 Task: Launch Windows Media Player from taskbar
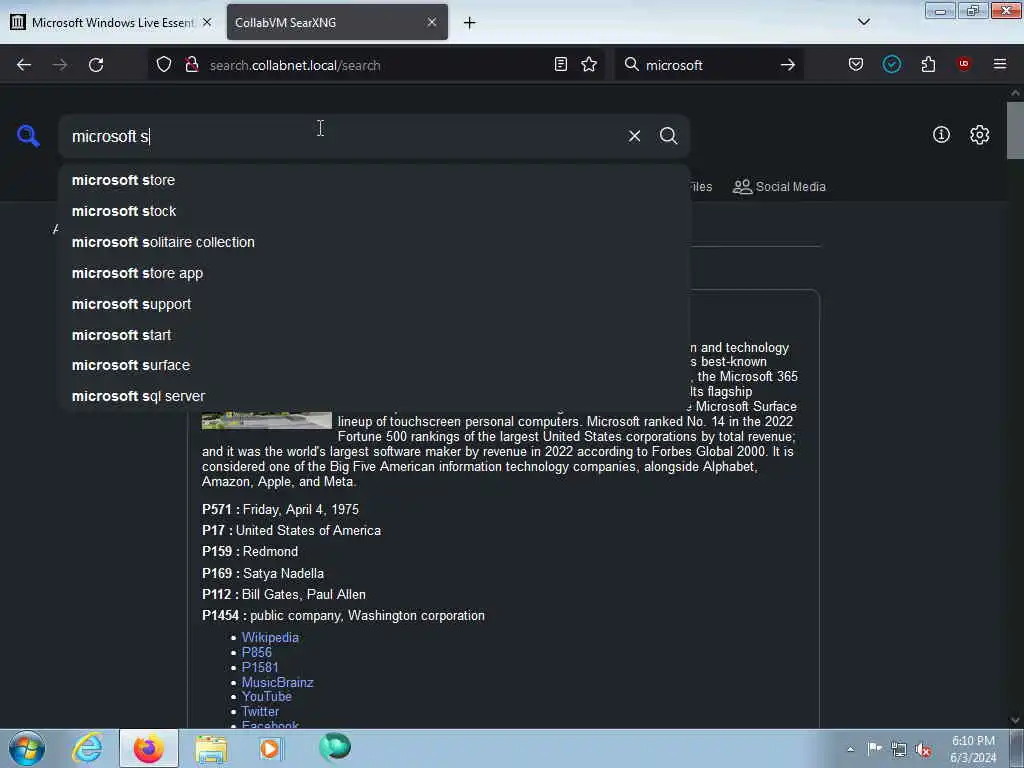coord(269,748)
